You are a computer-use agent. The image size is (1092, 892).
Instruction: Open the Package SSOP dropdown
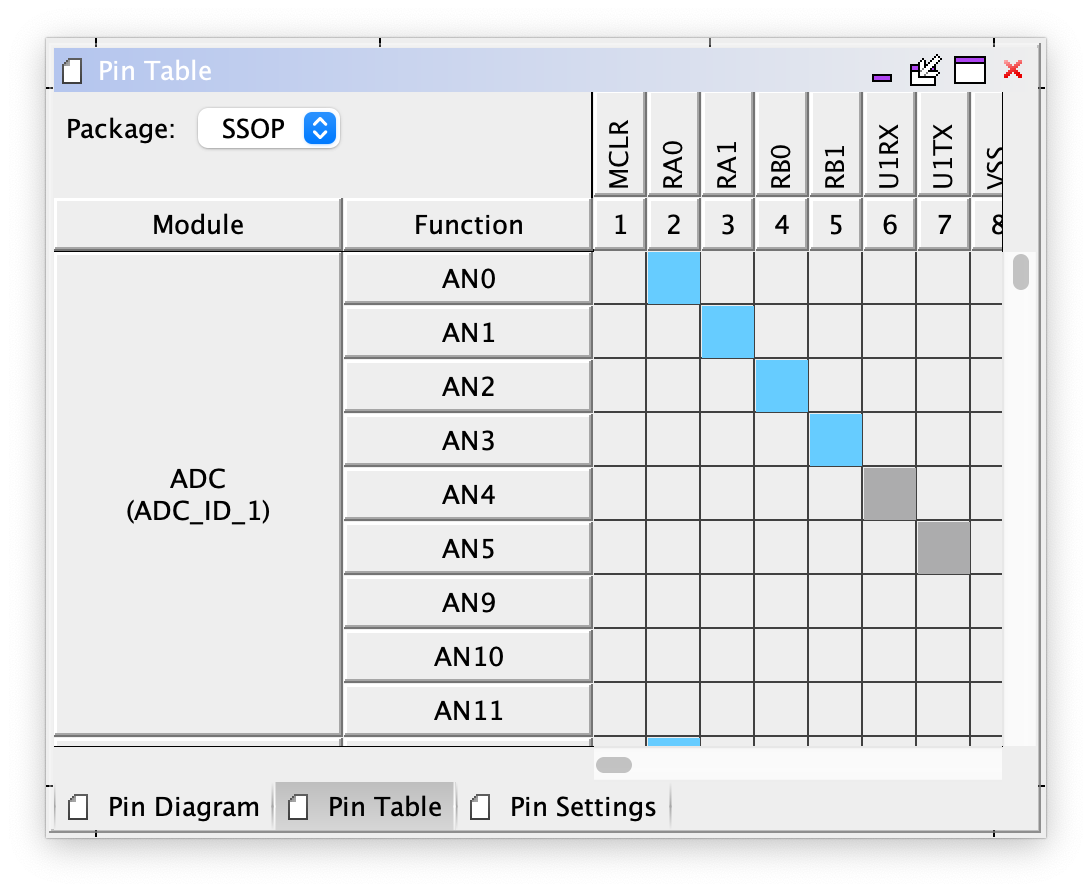tap(268, 128)
